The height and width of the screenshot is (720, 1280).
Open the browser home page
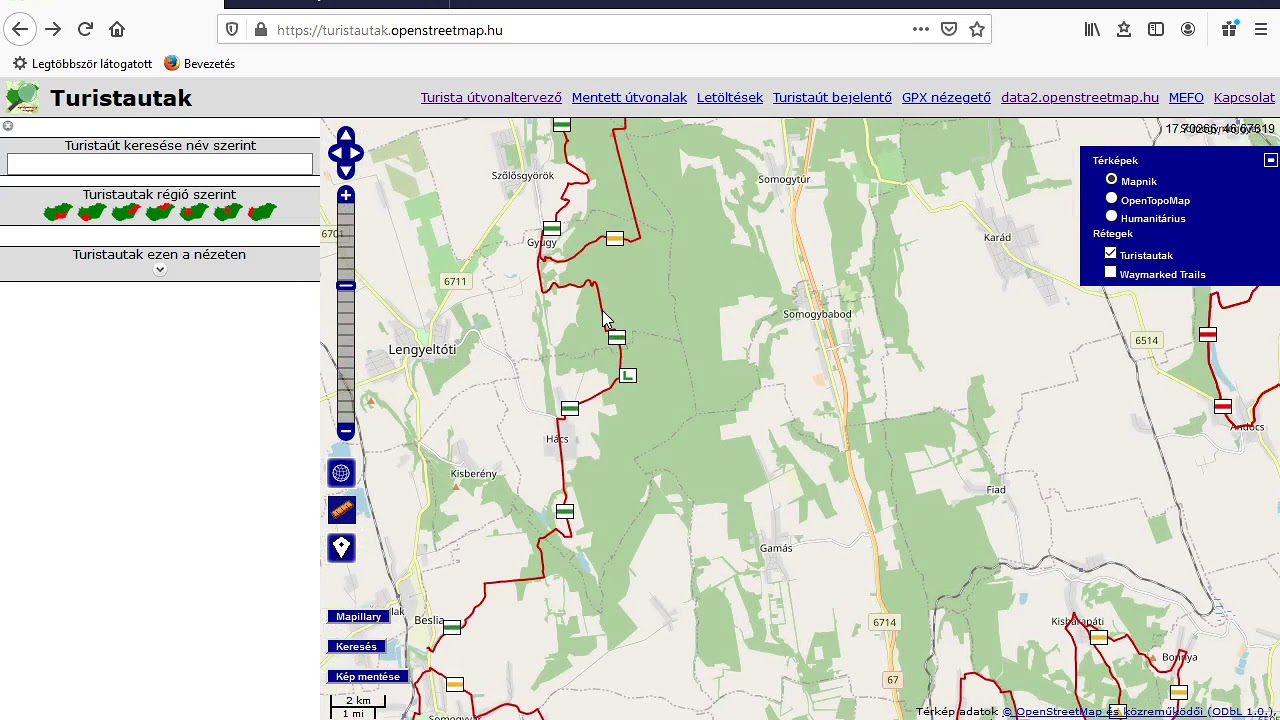(117, 30)
